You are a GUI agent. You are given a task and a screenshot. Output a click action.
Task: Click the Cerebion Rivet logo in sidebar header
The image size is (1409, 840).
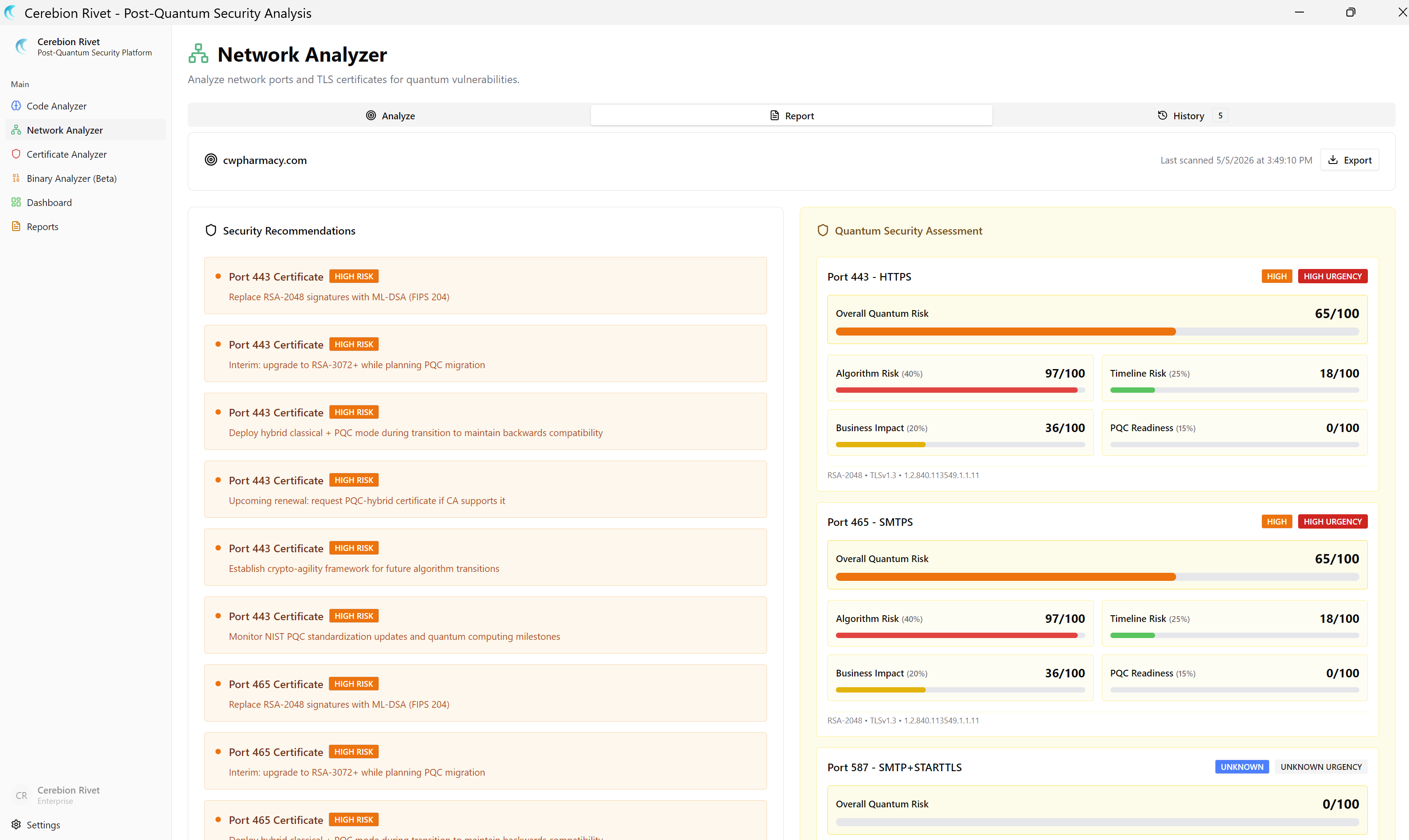point(21,46)
